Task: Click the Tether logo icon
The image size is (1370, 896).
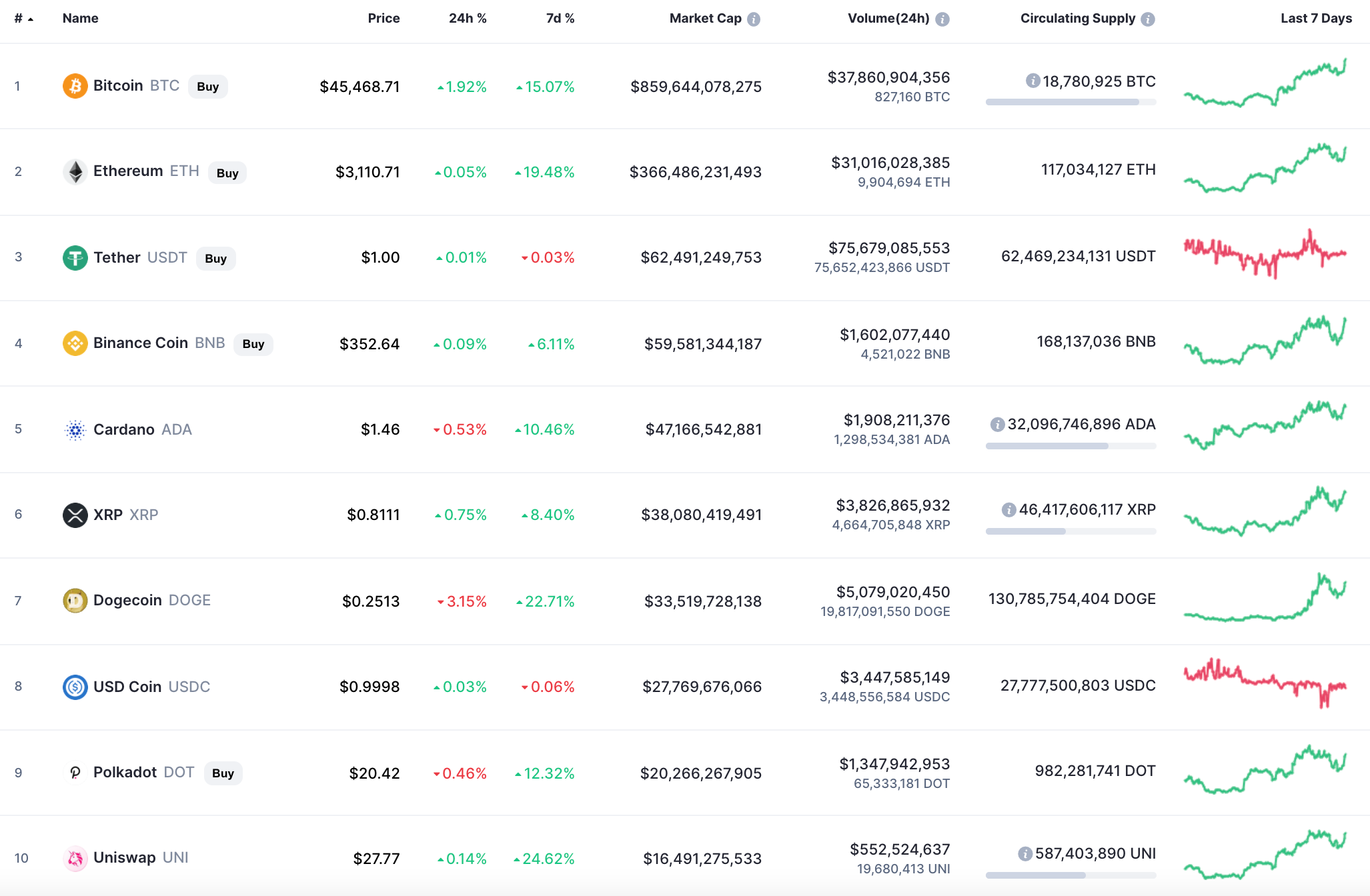Action: tap(75, 257)
